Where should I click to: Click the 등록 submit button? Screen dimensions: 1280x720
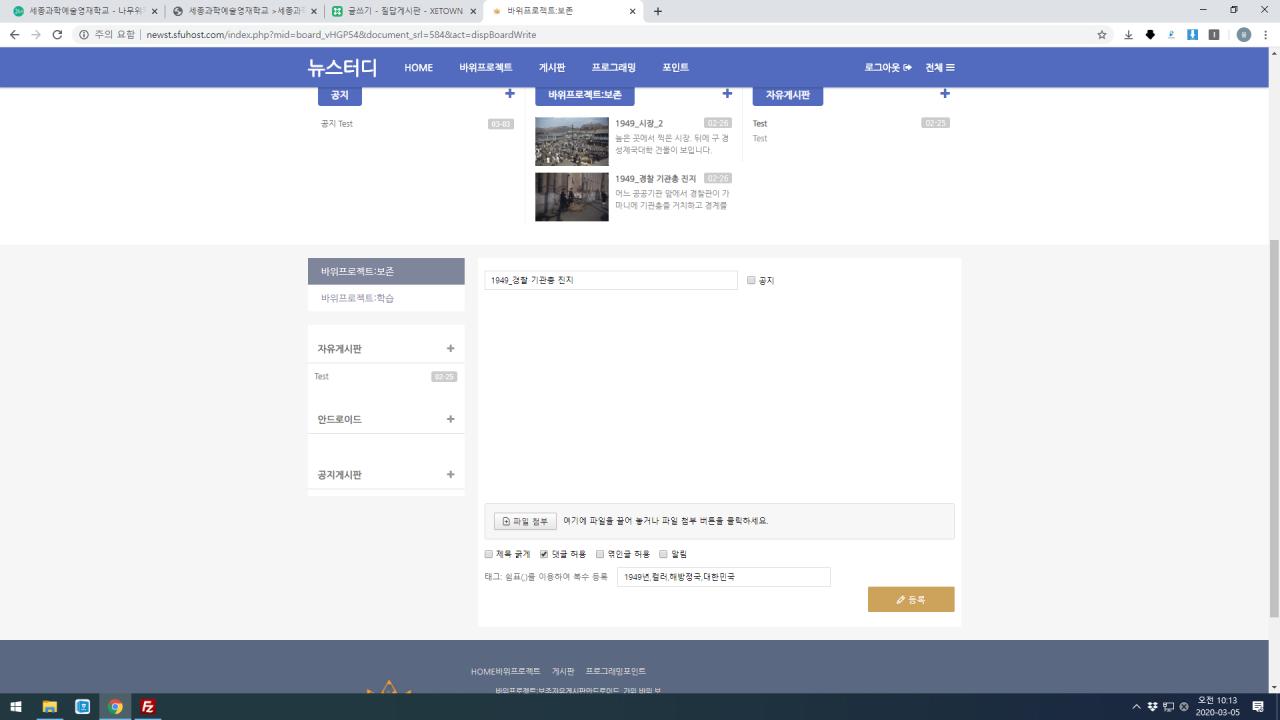pos(911,599)
